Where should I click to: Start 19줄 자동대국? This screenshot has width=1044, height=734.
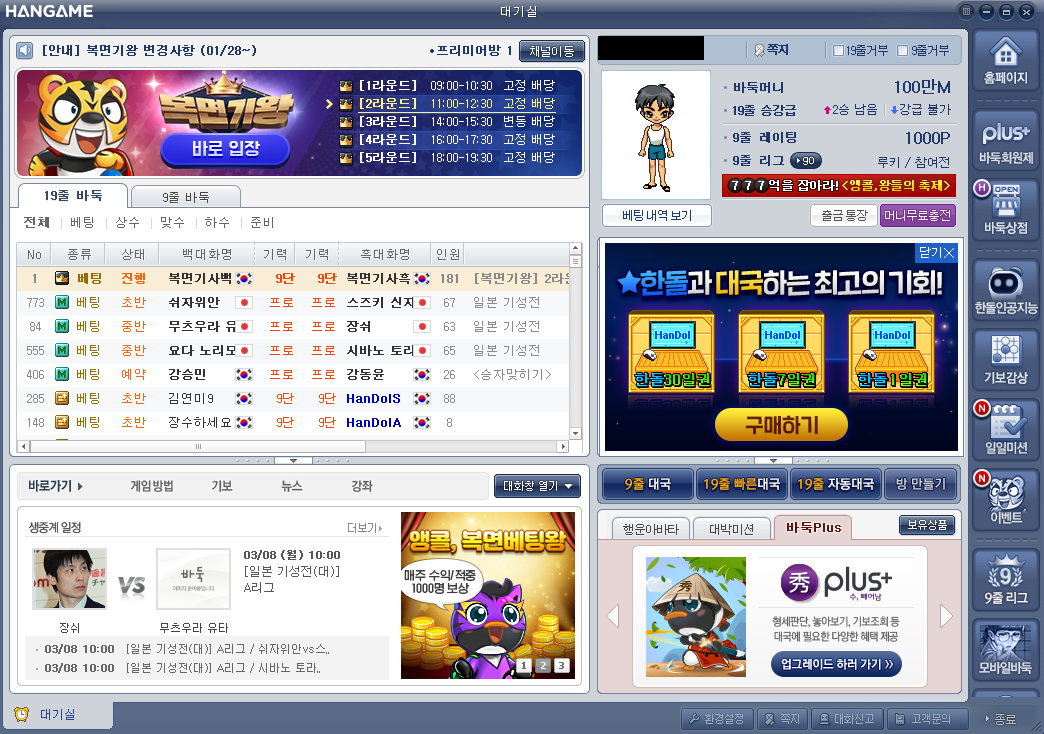835,484
